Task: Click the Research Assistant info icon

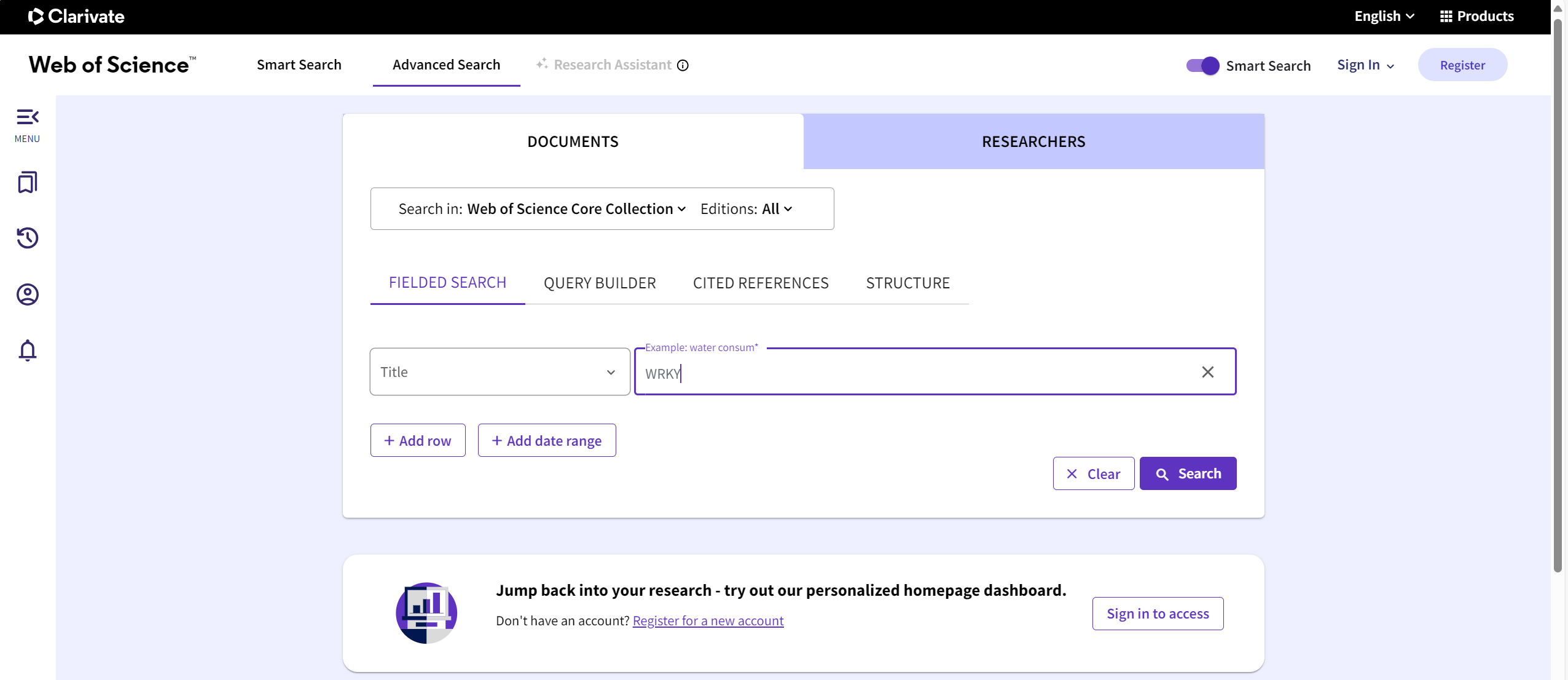Action: pyautogui.click(x=683, y=65)
